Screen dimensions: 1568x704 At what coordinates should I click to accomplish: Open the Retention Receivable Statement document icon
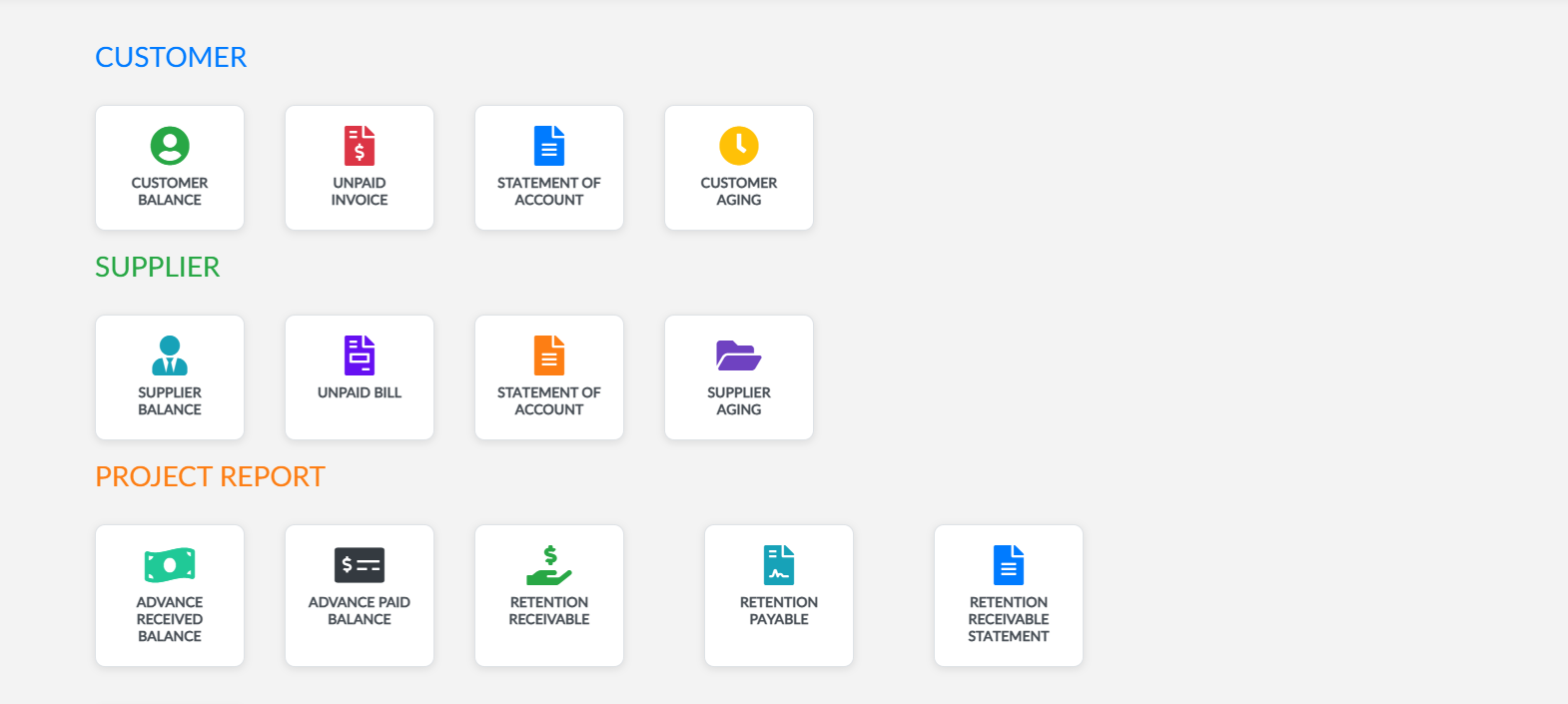pos(1009,565)
